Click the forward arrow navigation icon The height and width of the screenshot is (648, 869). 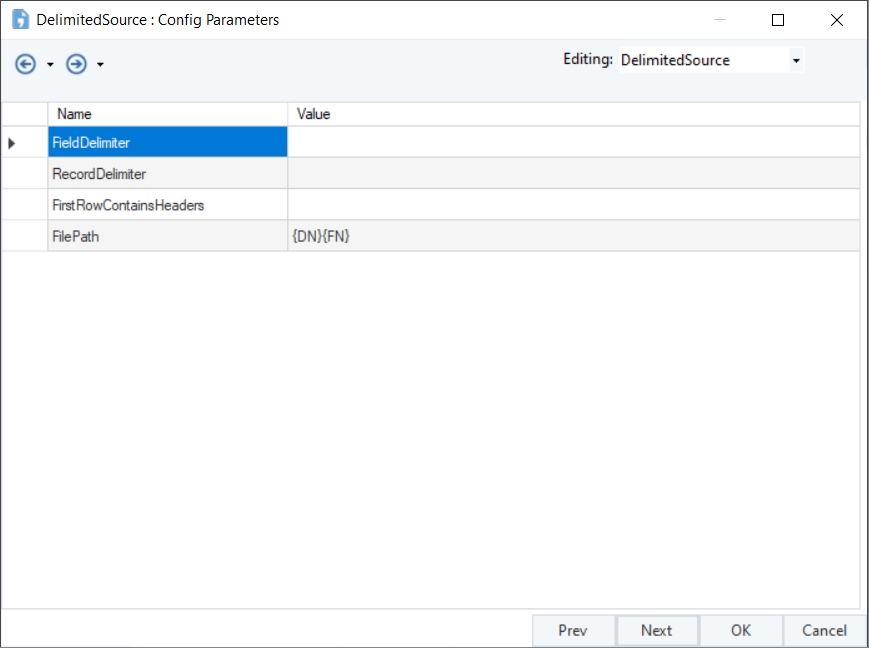76,64
